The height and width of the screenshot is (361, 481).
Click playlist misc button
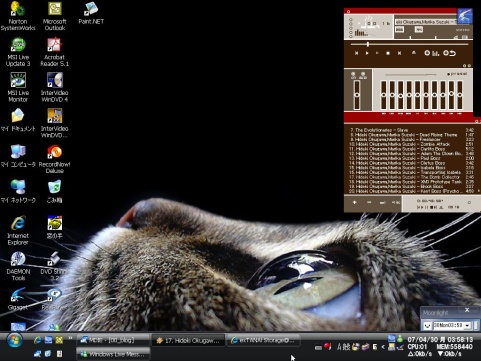click(396, 202)
